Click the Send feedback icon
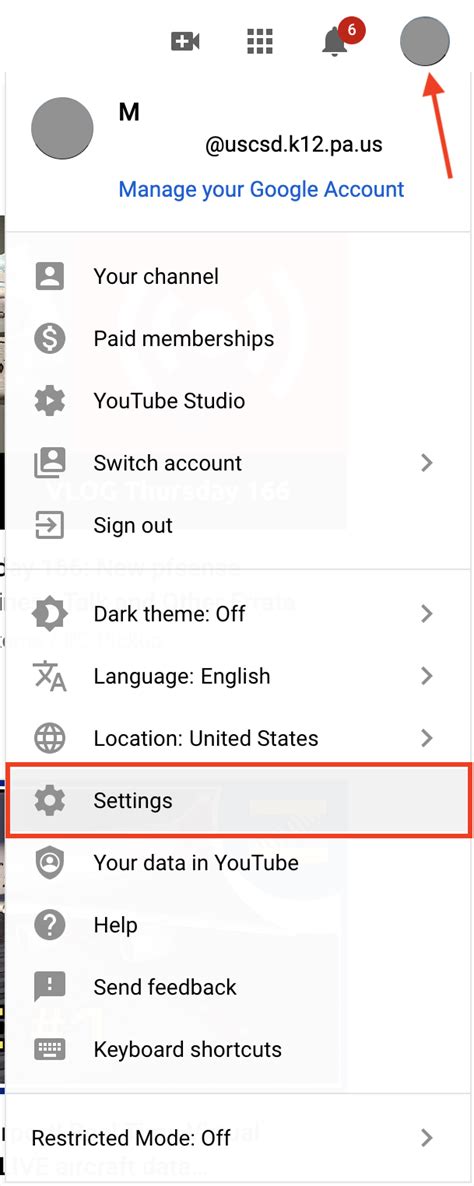 coord(50,987)
